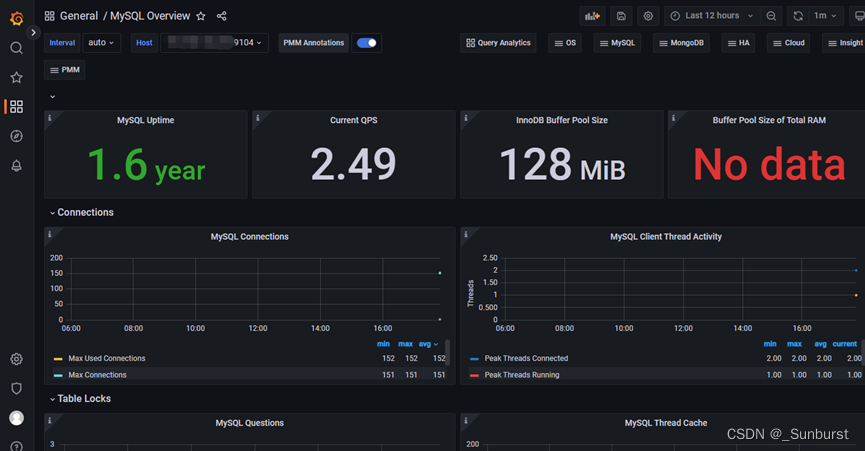Open the MySQL dashboards menu
This screenshot has width=865, height=451.
tap(617, 43)
